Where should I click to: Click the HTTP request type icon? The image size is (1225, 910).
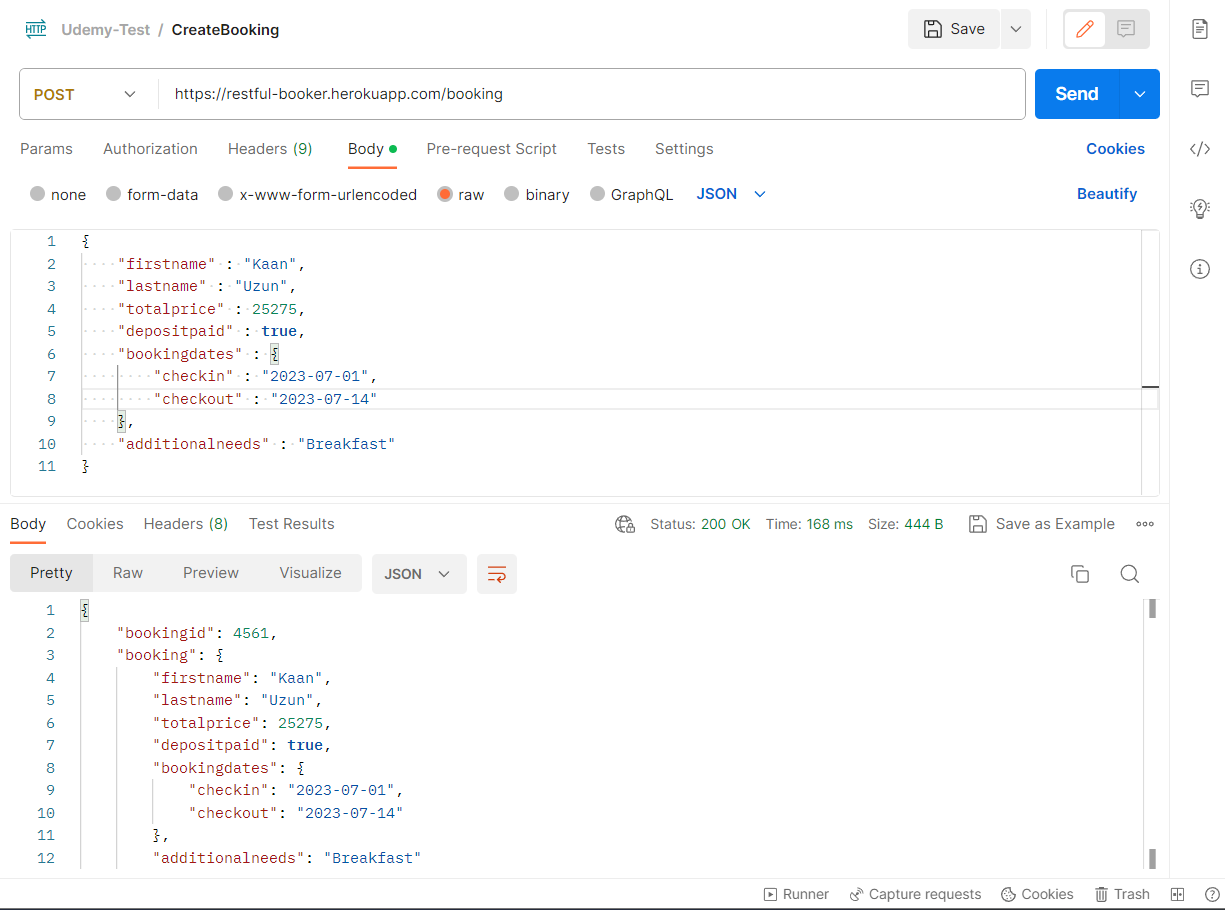coord(36,29)
